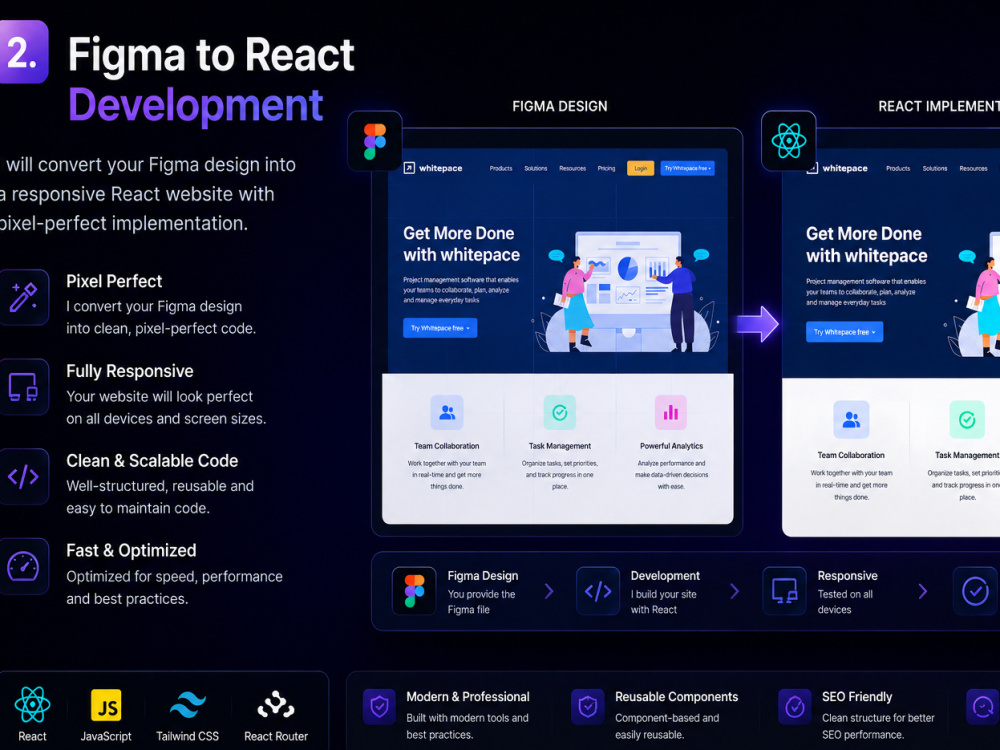The height and width of the screenshot is (750, 1000).
Task: Click the Powerful Analytics title in the Figma mockup
Action: click(672, 446)
